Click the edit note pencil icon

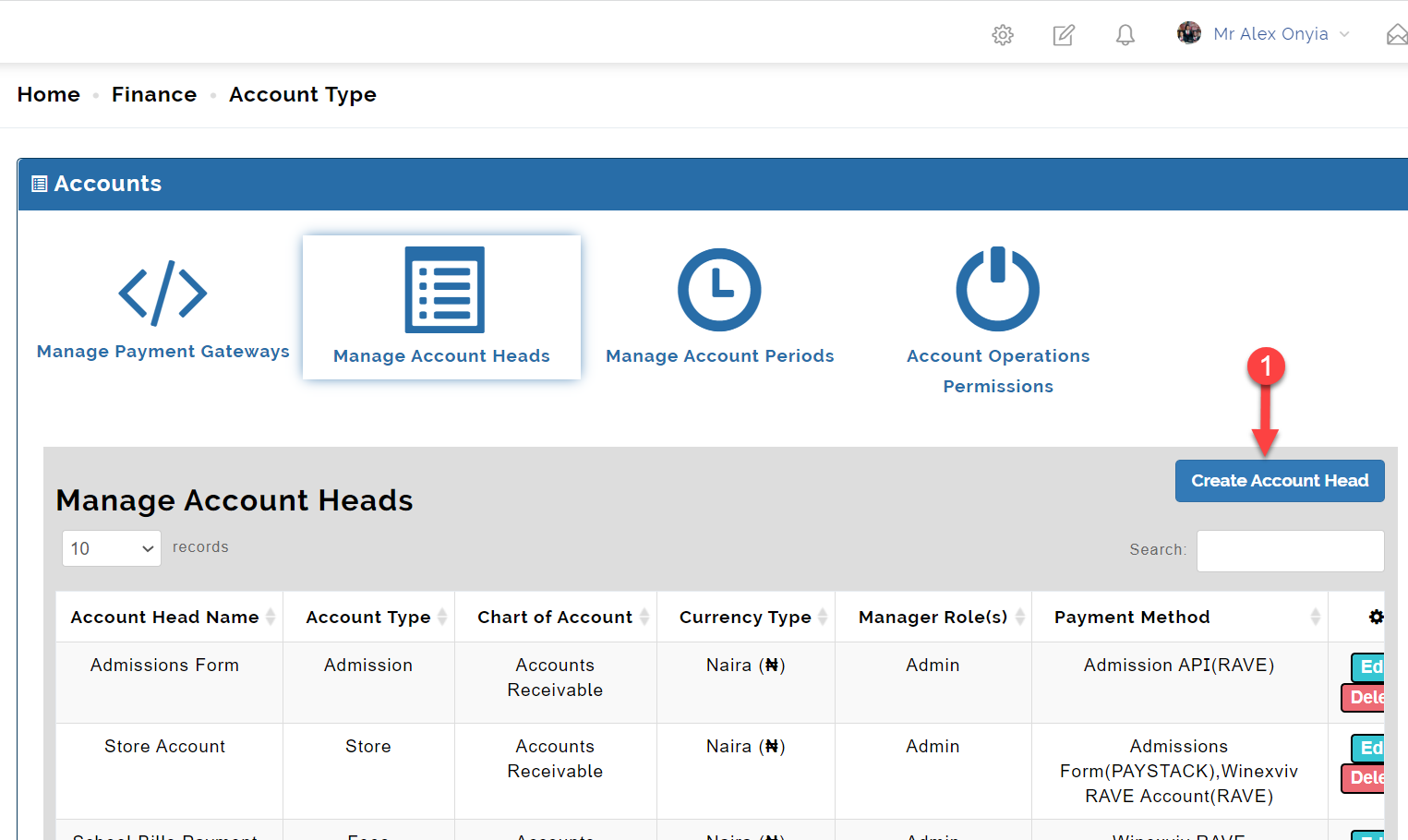point(1064,35)
